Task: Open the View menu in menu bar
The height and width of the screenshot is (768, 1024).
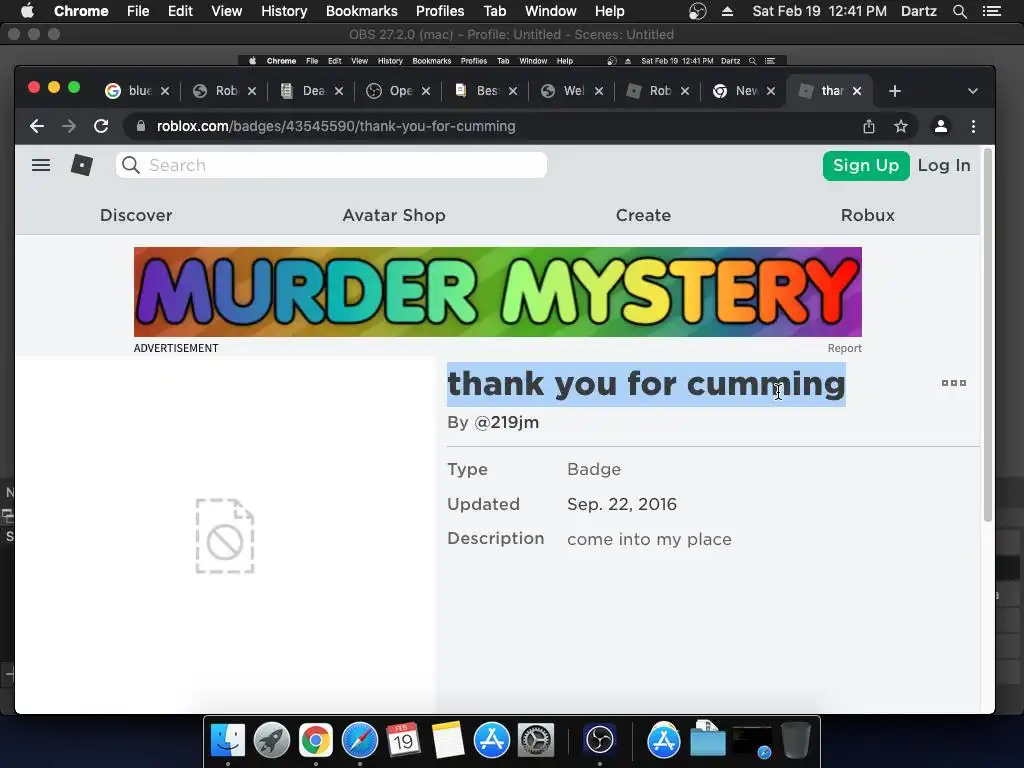Action: point(227,11)
